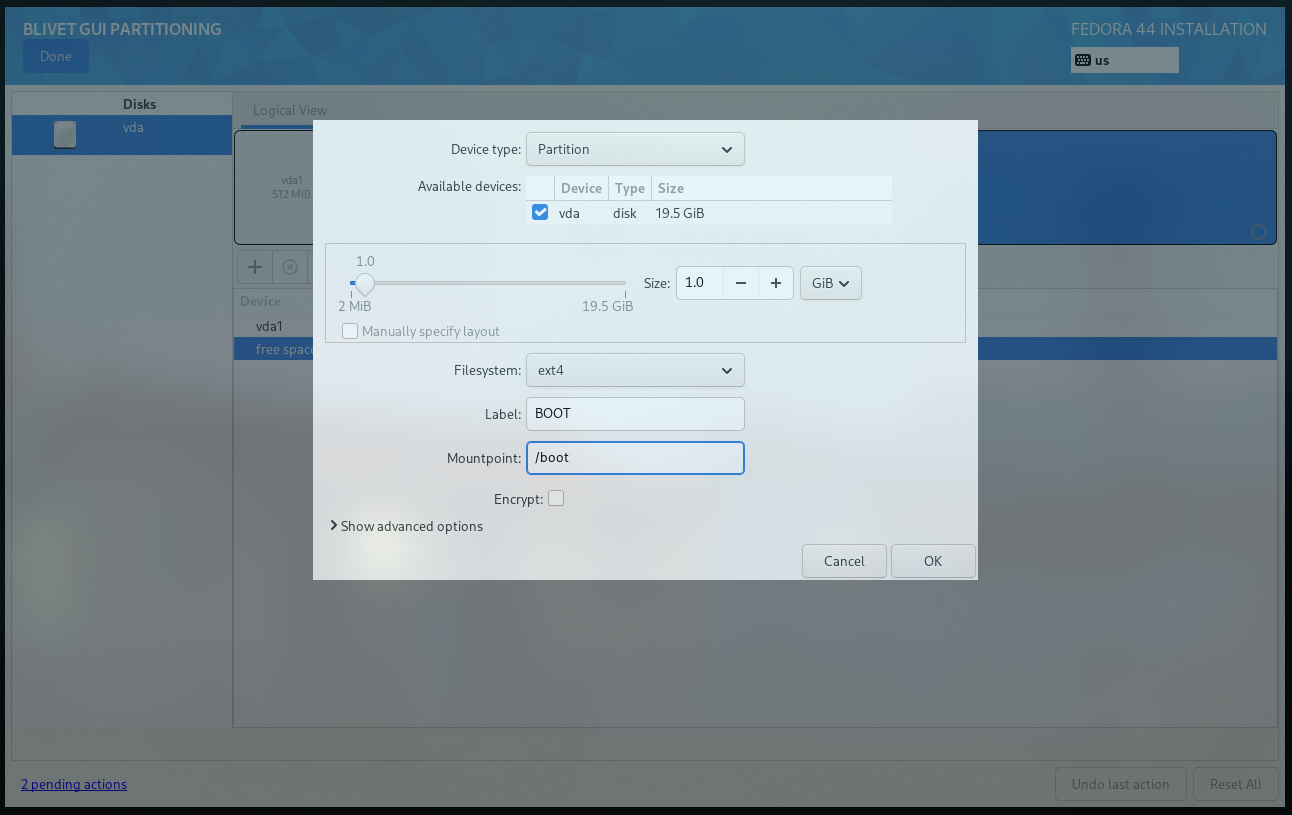Click the Label input field containing BOOT
This screenshot has width=1292, height=815.
tap(635, 414)
